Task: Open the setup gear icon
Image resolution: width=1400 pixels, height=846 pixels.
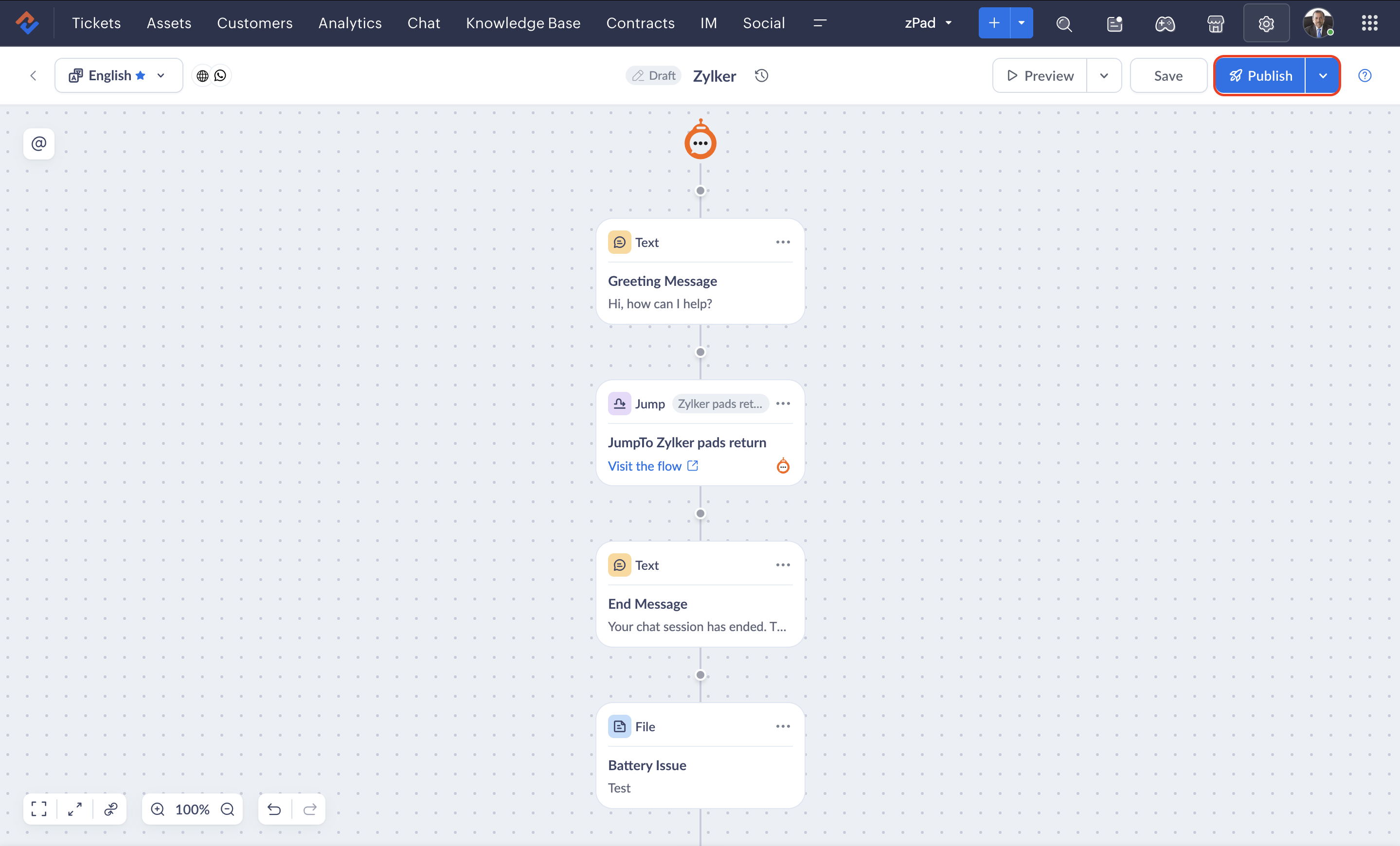Action: pos(1266,23)
